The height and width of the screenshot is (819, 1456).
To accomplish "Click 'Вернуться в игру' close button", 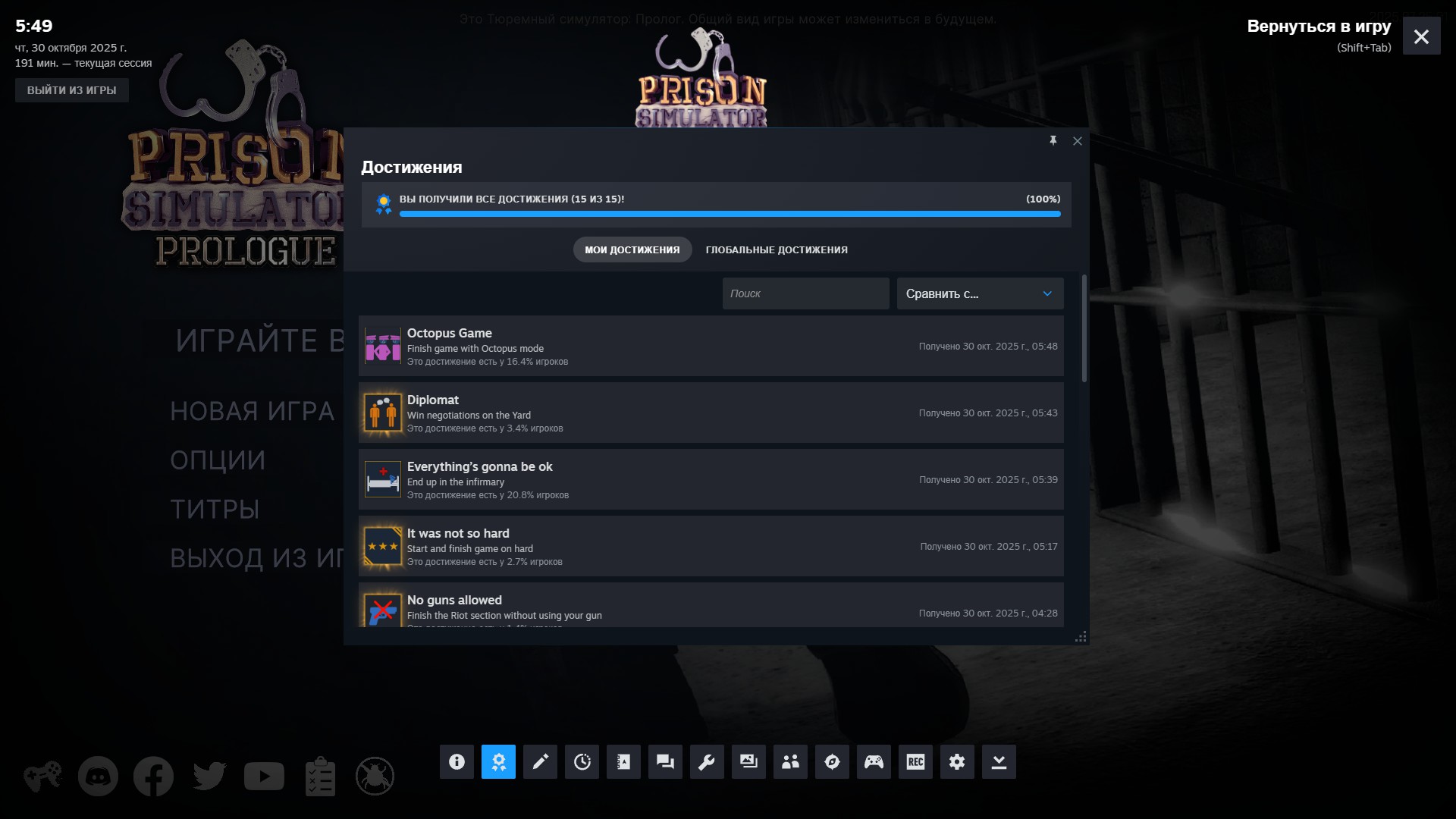I will [1421, 36].
